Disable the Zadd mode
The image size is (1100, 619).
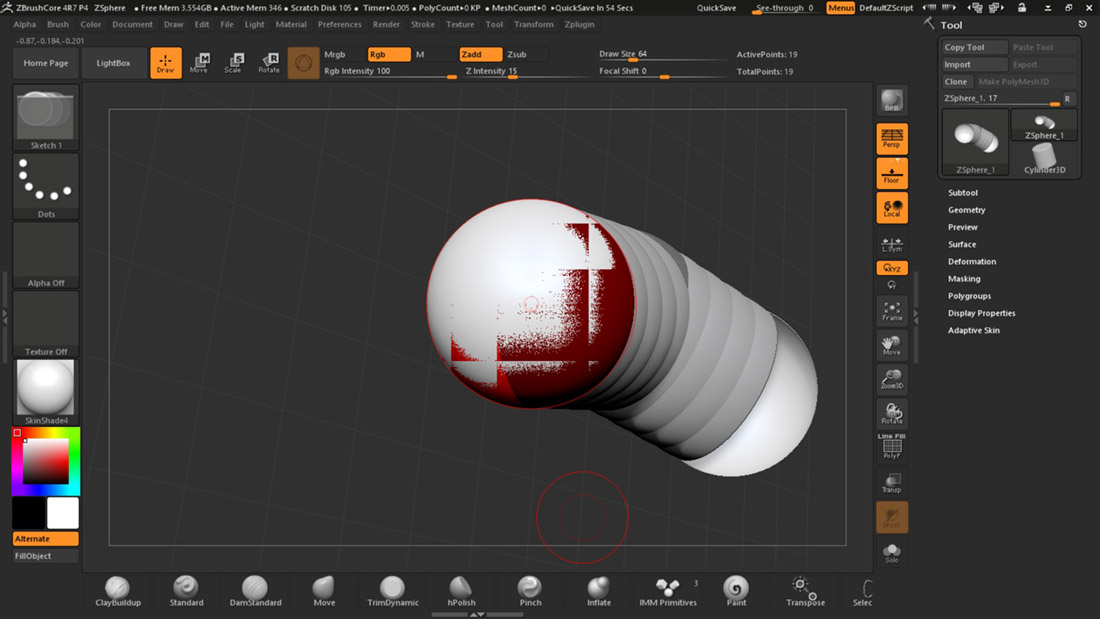481,55
